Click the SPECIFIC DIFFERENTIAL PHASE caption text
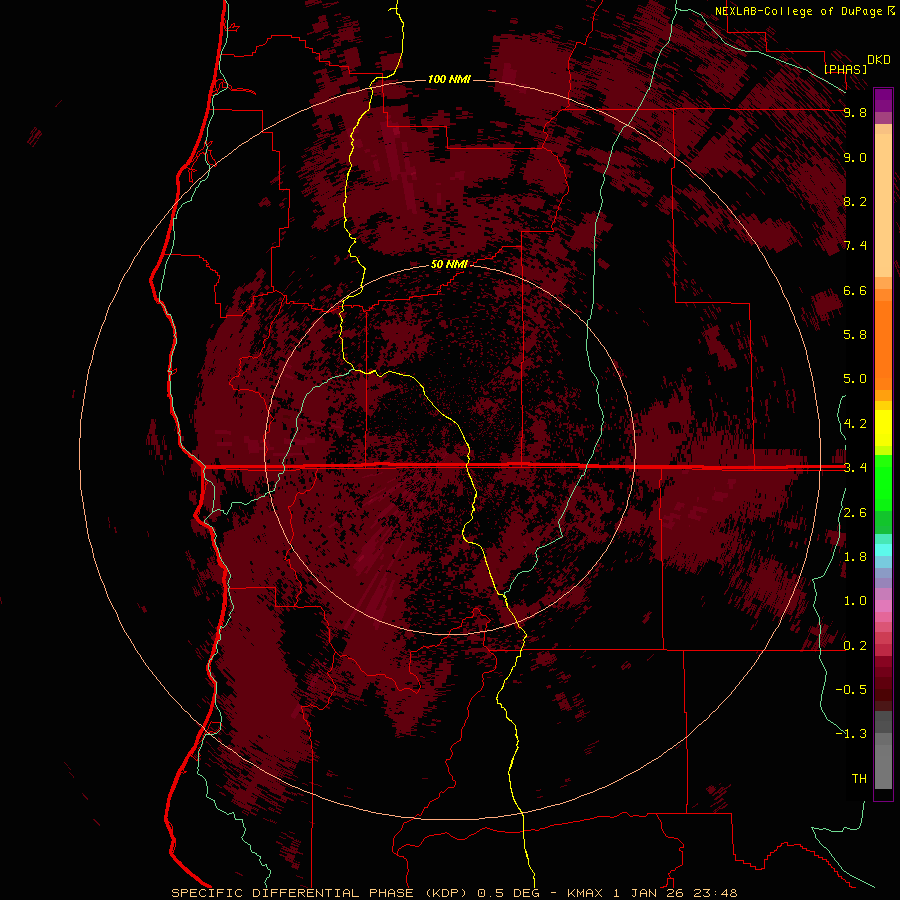The height and width of the screenshot is (900, 900). pos(292,893)
